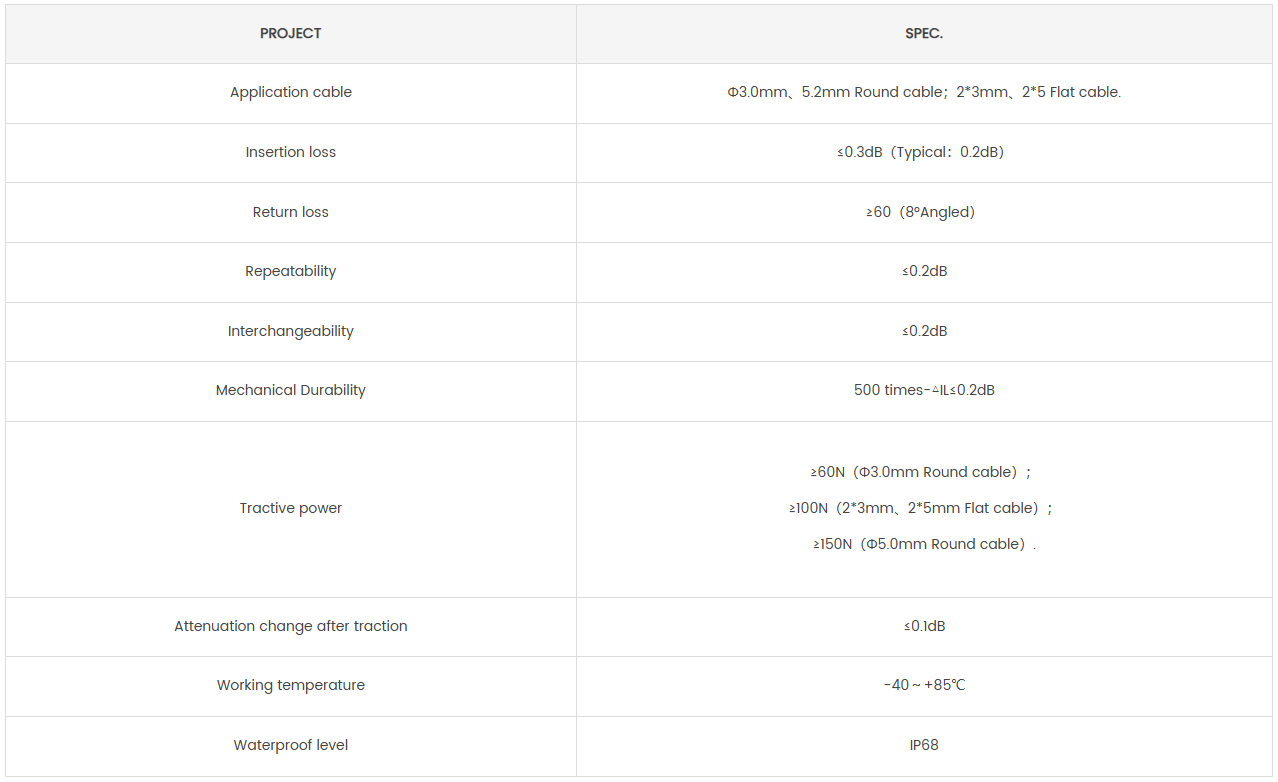Select the Tractive power label

coord(291,508)
